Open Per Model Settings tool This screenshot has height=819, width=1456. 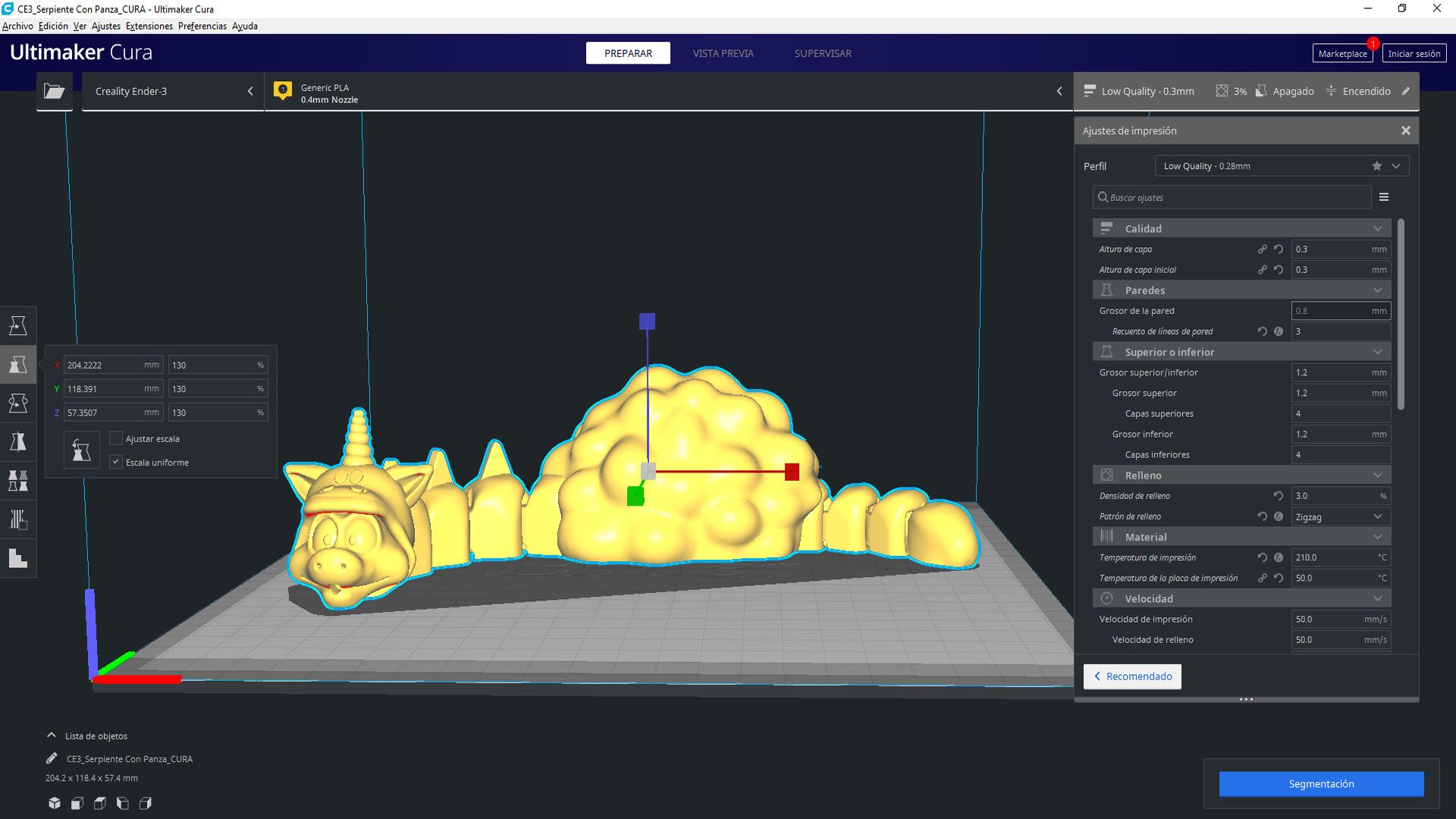click(18, 480)
